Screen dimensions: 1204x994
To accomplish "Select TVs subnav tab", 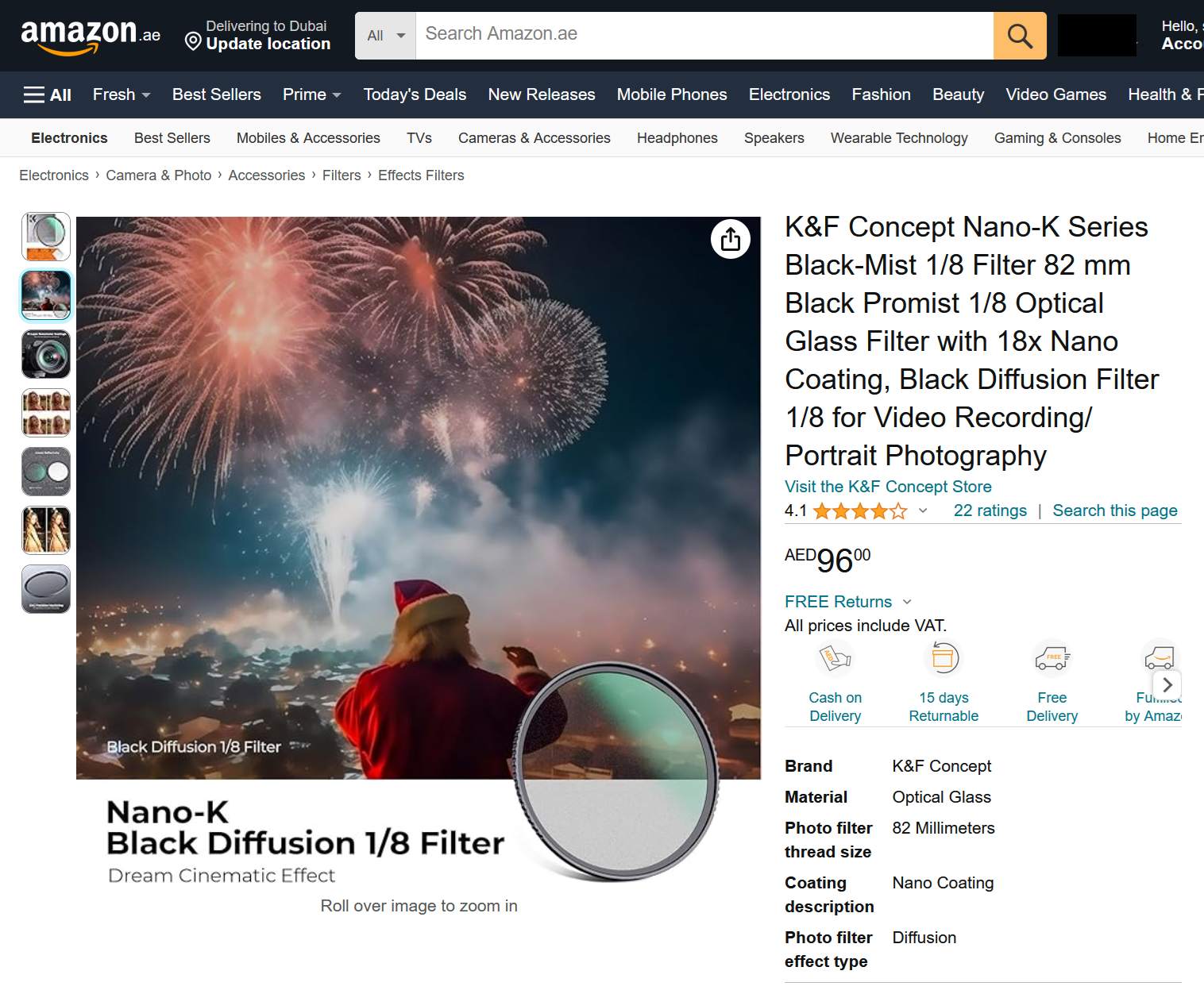I will point(419,138).
